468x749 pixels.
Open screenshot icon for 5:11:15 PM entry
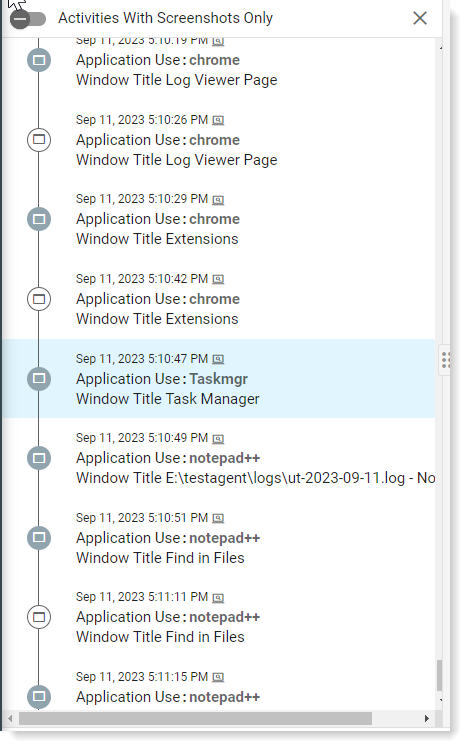(218, 677)
